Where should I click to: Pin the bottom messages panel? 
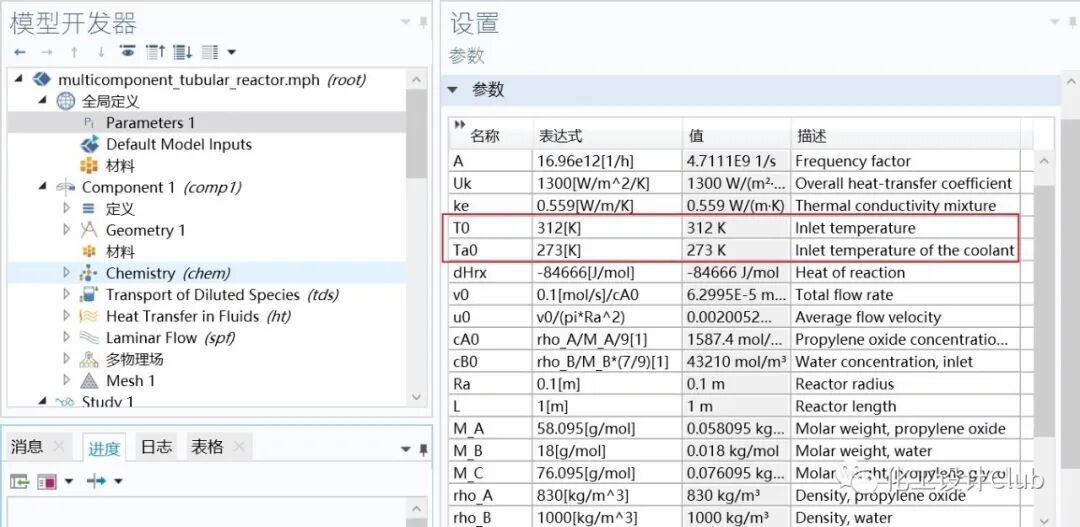(x=423, y=449)
